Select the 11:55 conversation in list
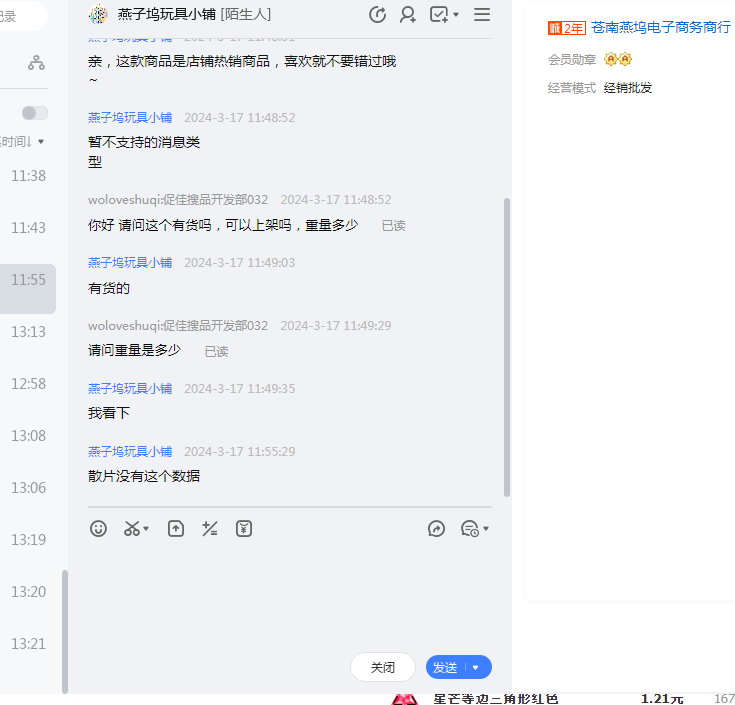The width and height of the screenshot is (735, 705). (28, 280)
